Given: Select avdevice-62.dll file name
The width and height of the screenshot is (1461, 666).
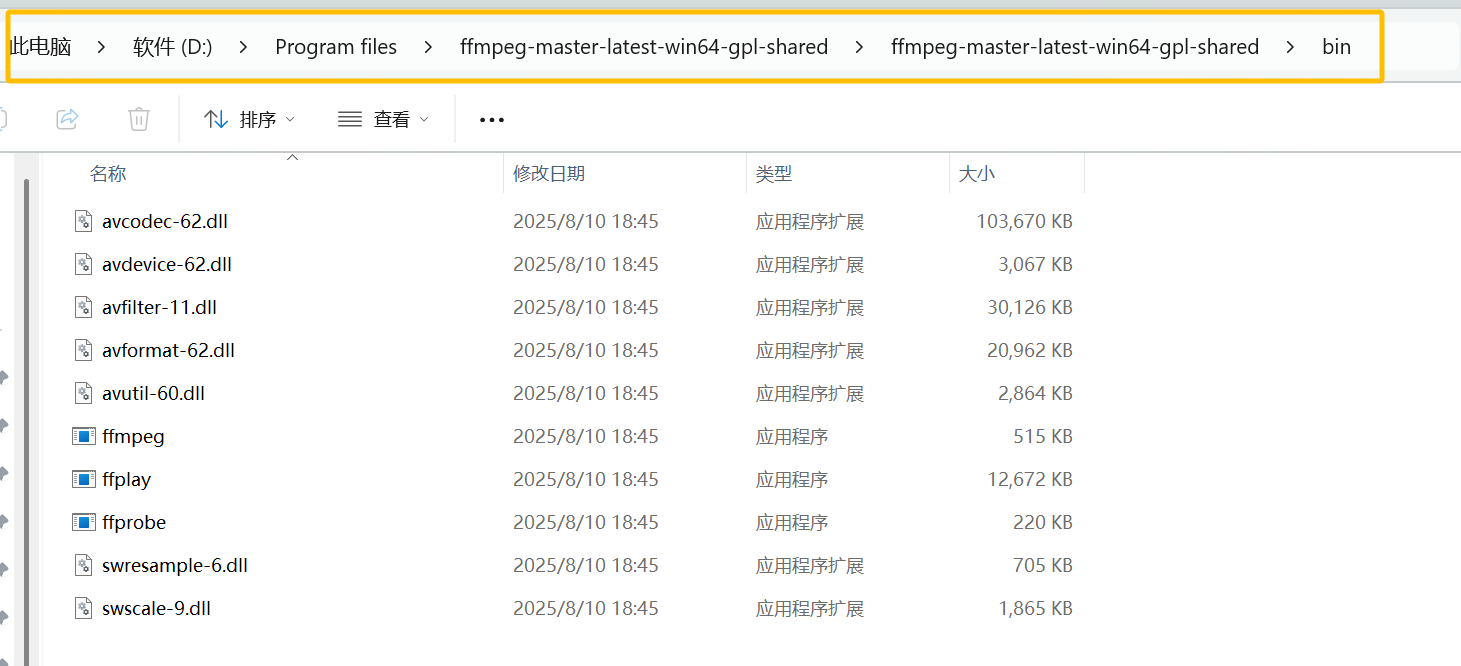Looking at the screenshot, I should tap(167, 264).
